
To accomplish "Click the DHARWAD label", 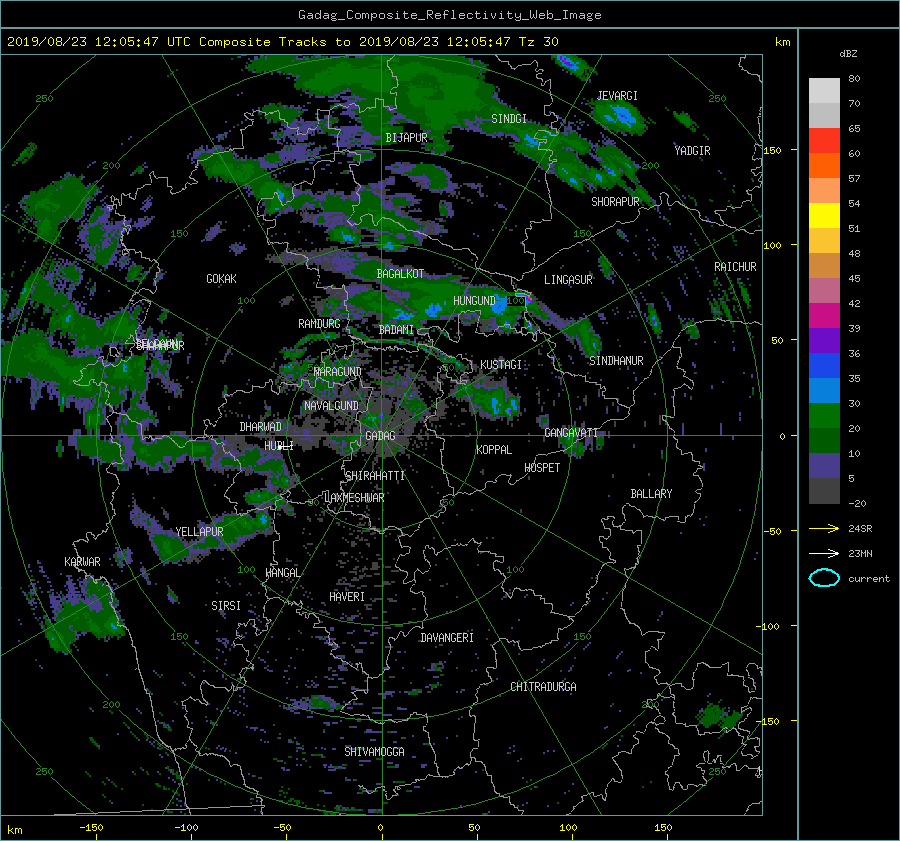I will pyautogui.click(x=261, y=427).
